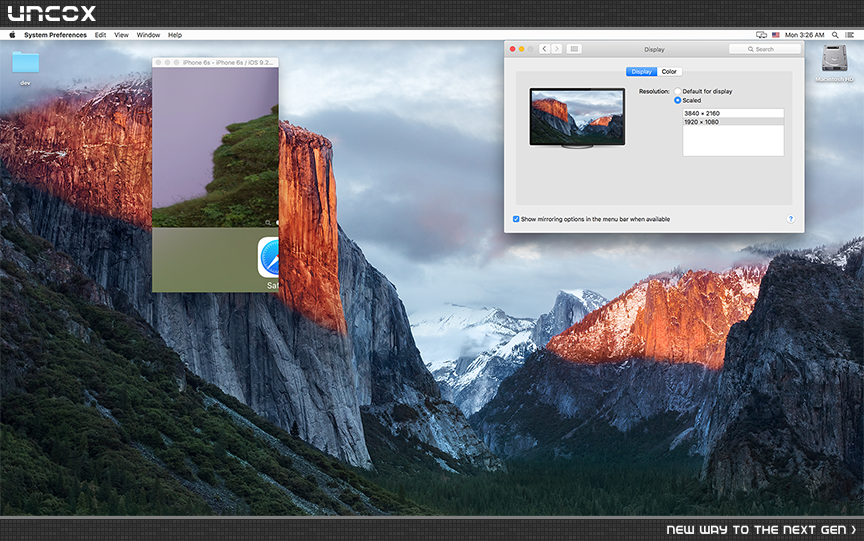This screenshot has width=864, height=541.
Task: Open the Notification Center icon
Action: (x=850, y=35)
